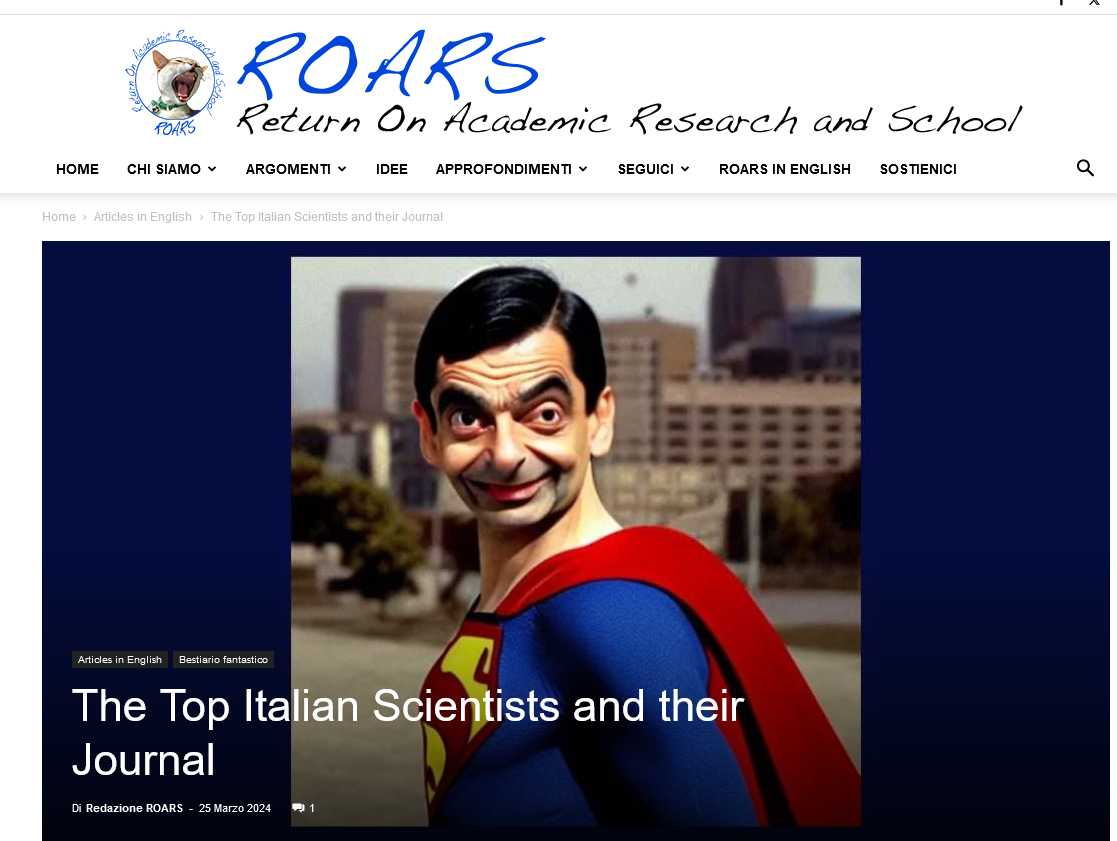Open the Sostienici menu item
Viewport: 1117px width, 841px height.
click(x=918, y=169)
